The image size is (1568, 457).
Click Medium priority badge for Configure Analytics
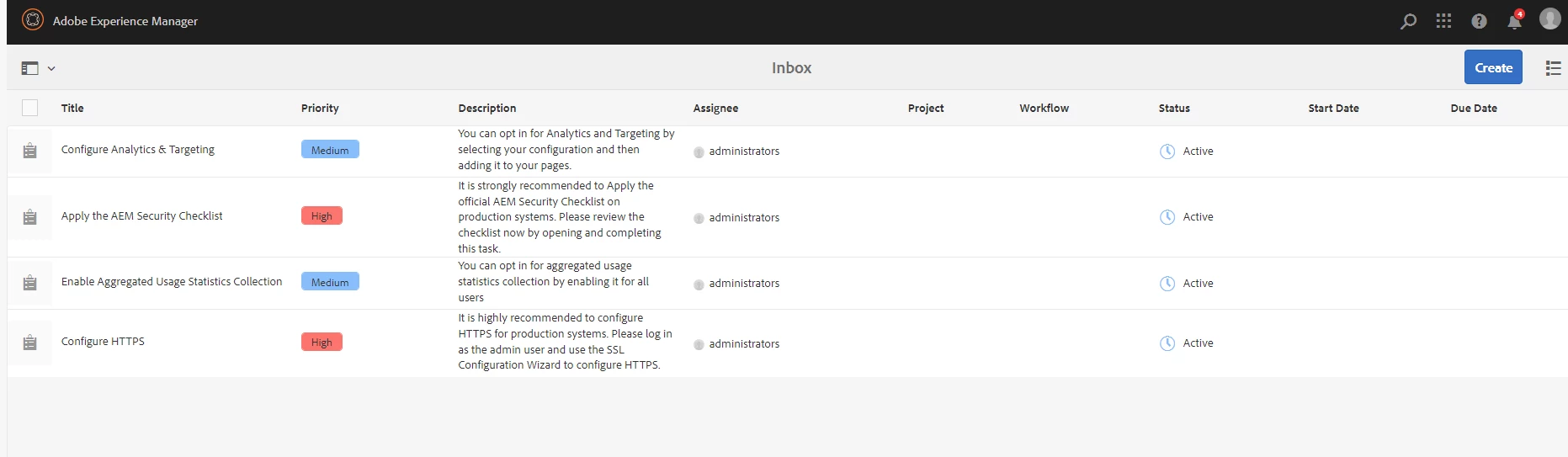(330, 149)
